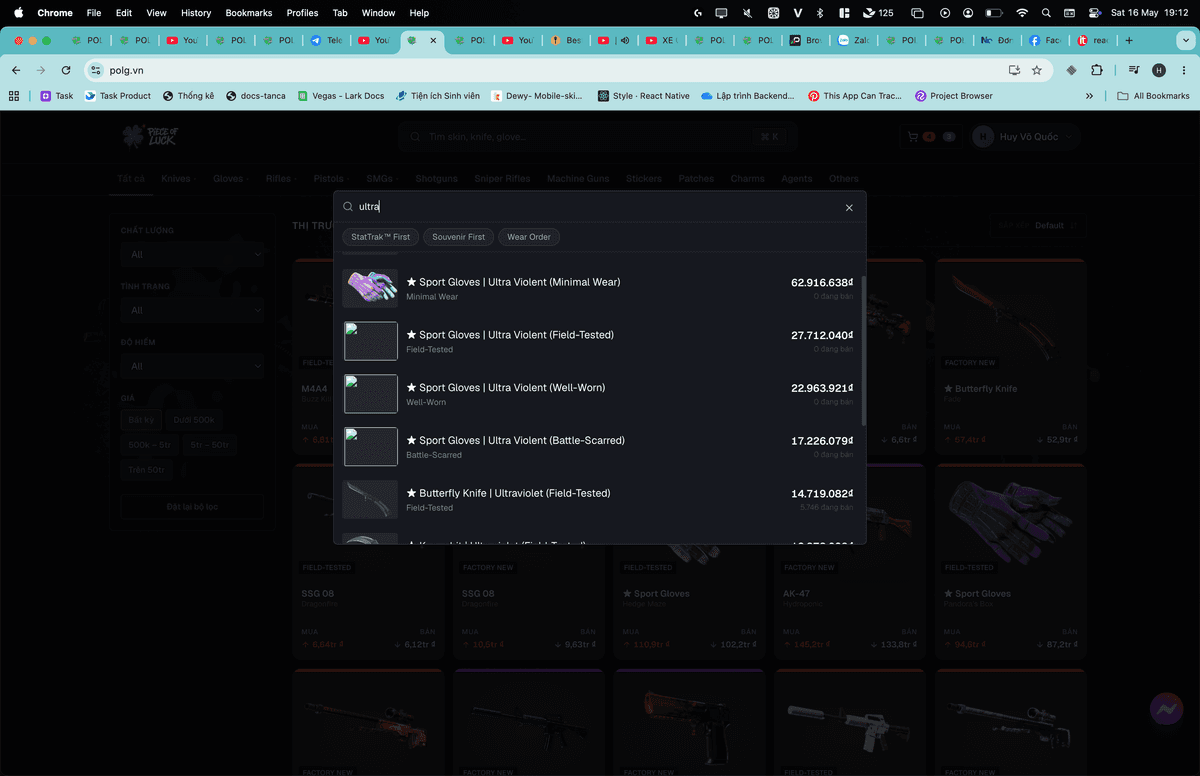Open the CHẤT LƯỢNG All dropdown
The width and height of the screenshot is (1200, 776).
coord(192,254)
